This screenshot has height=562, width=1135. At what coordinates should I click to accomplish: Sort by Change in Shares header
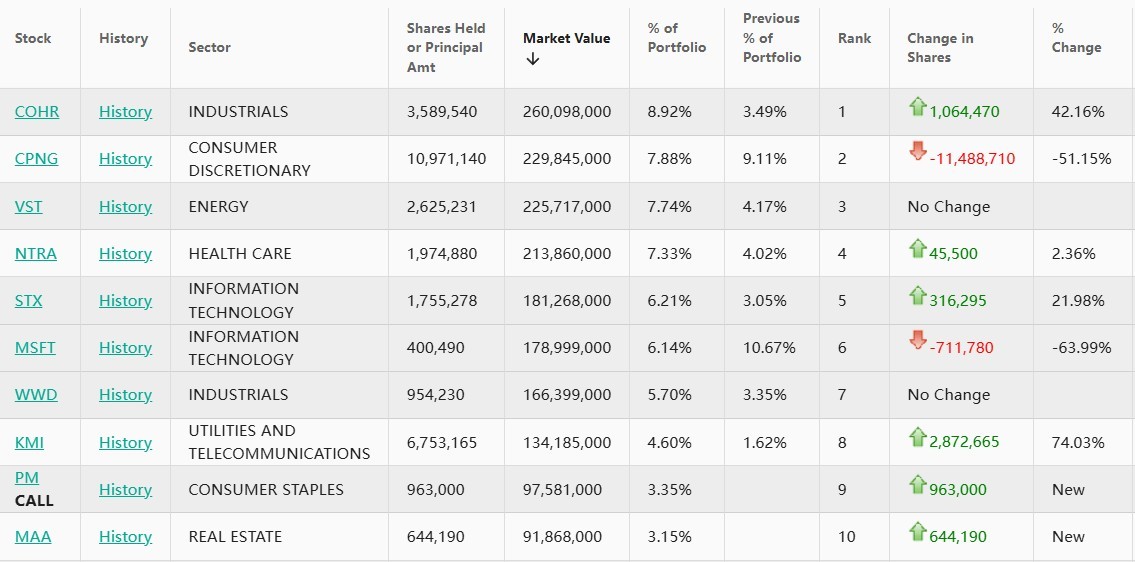click(x=939, y=47)
